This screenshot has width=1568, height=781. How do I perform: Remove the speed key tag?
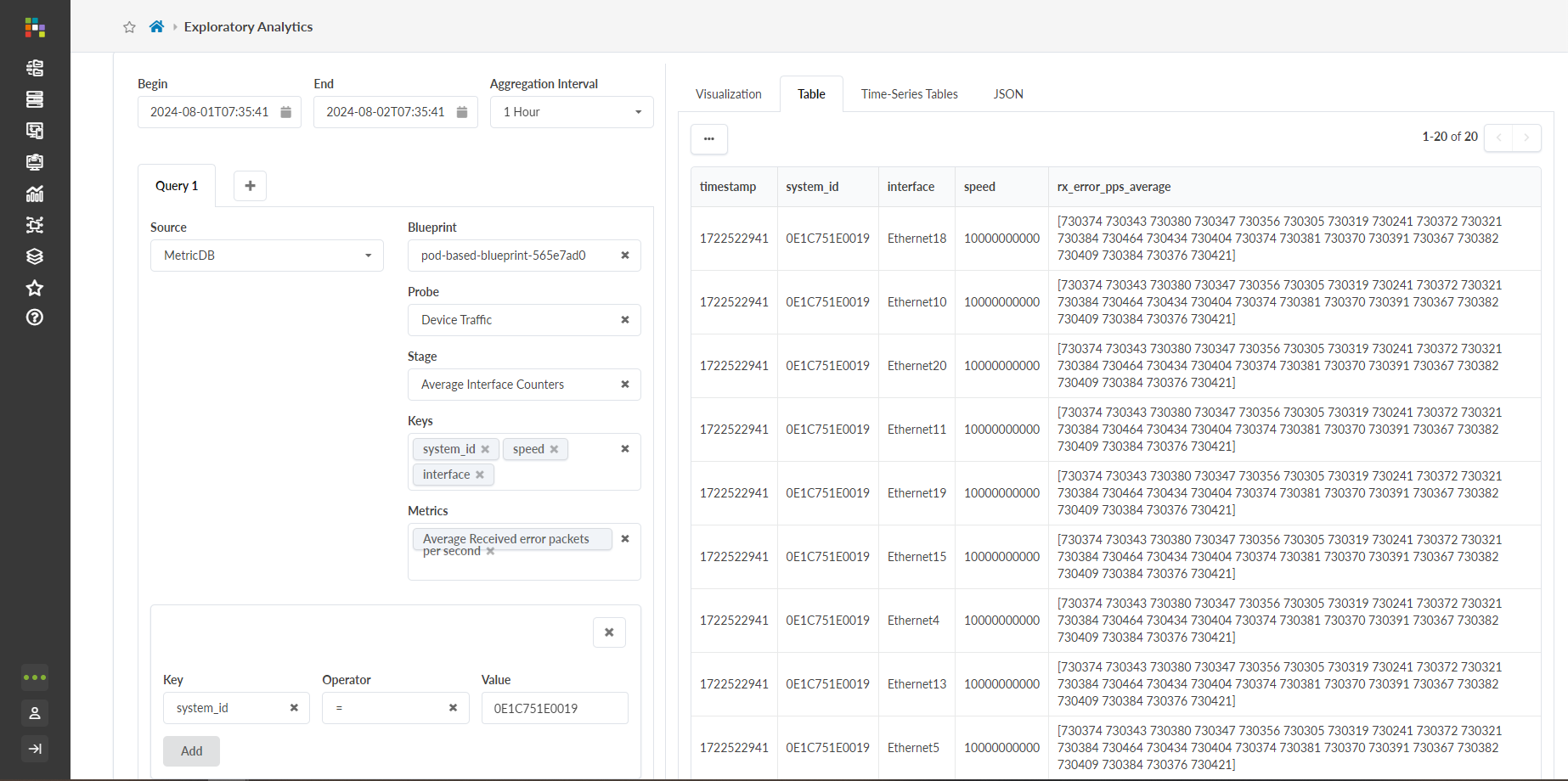pyautogui.click(x=555, y=449)
